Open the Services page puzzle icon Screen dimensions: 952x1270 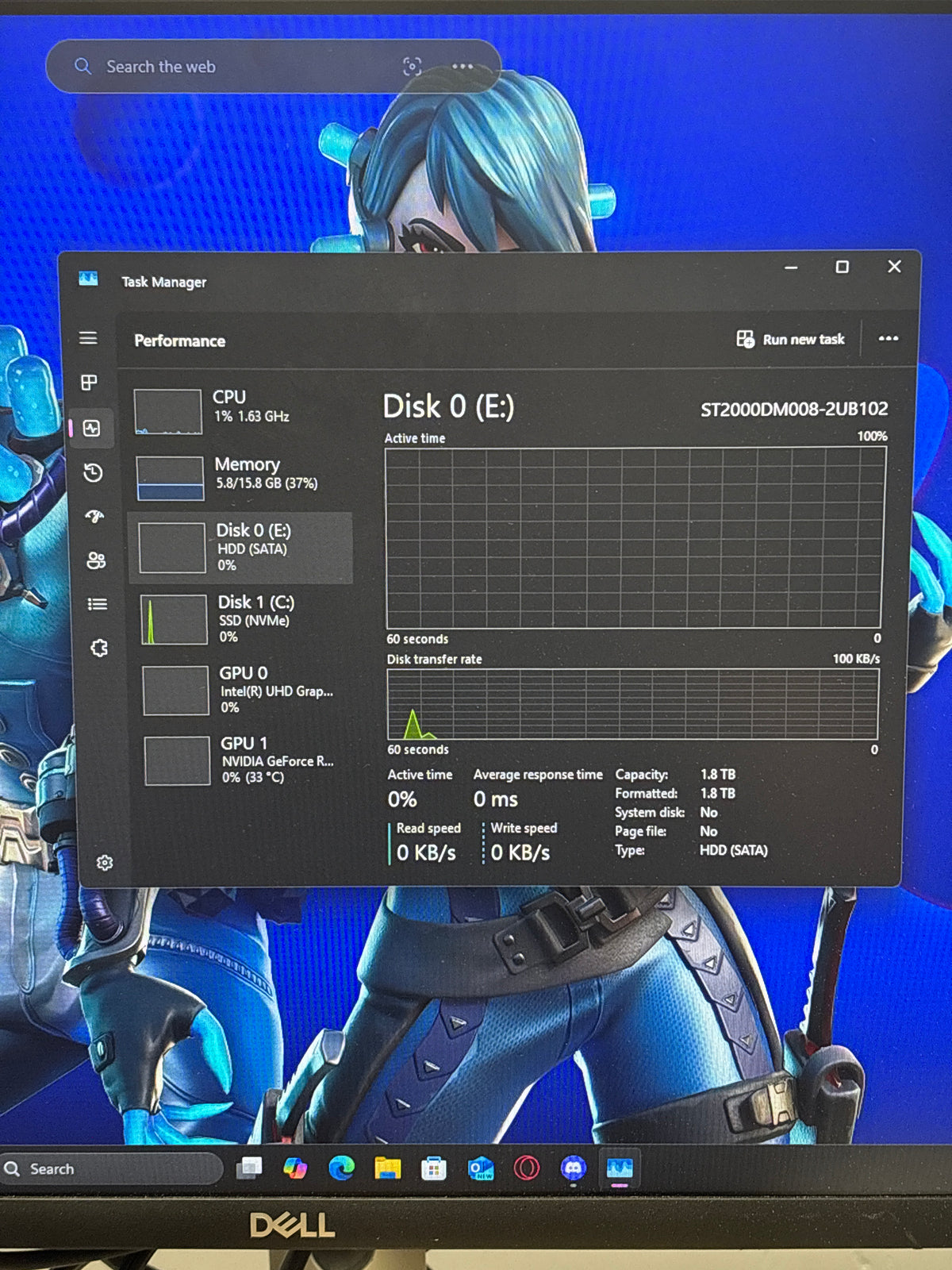coord(99,648)
